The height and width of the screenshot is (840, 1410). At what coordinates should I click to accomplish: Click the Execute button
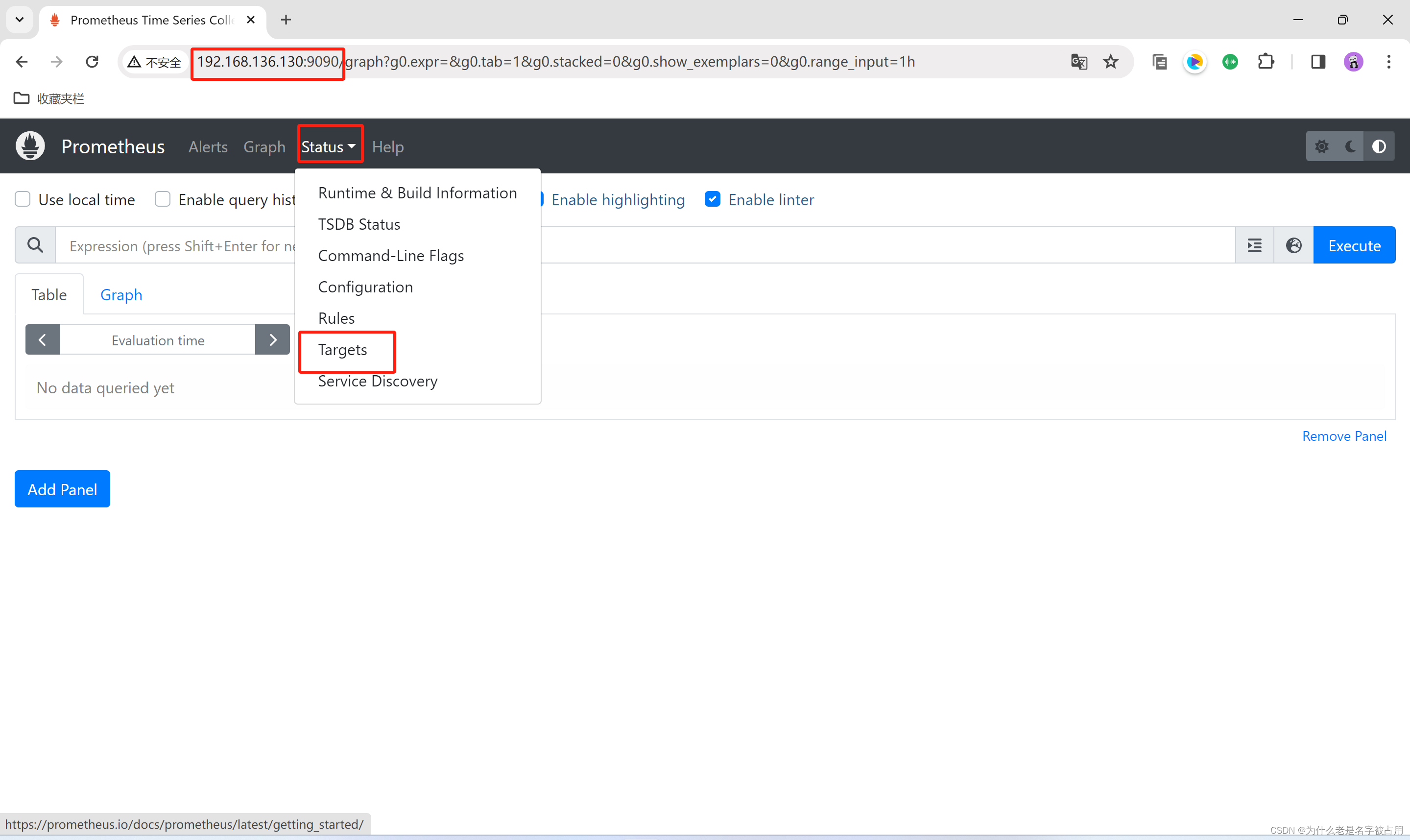point(1355,245)
